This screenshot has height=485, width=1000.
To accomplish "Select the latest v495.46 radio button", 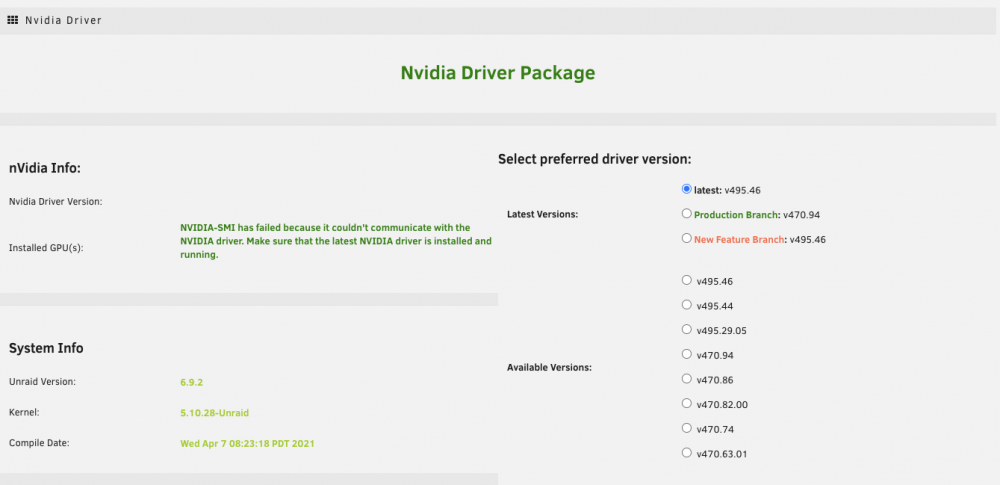I will pyautogui.click(x=686, y=189).
